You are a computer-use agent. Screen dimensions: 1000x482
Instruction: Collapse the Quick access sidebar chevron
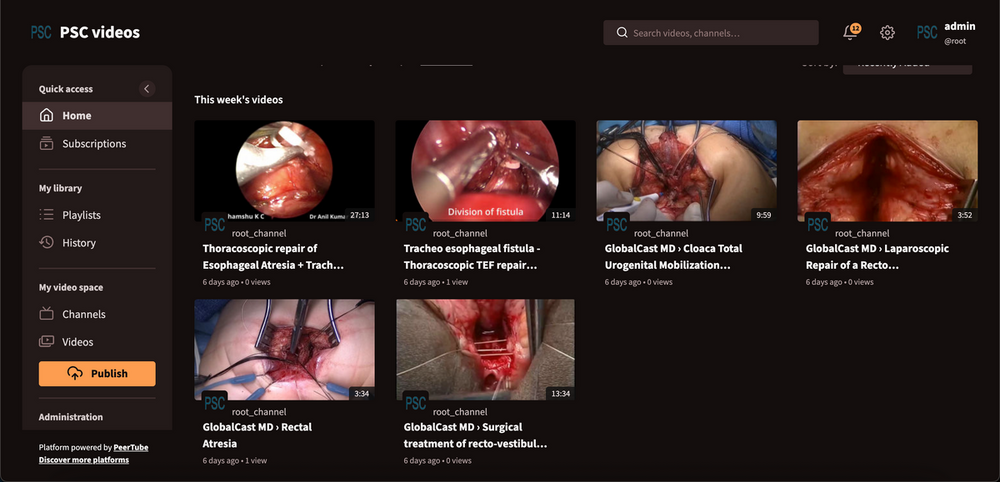click(x=147, y=89)
